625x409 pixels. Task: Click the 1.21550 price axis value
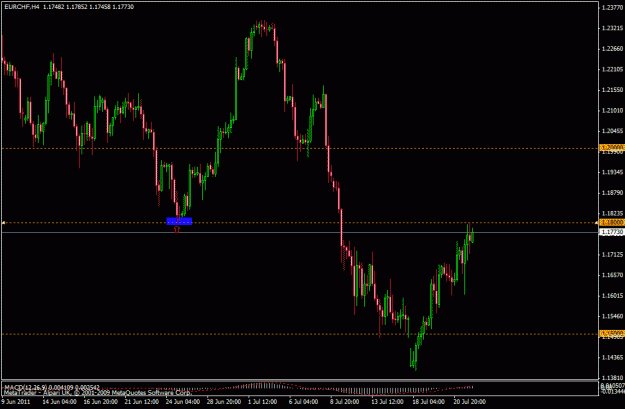(613, 90)
